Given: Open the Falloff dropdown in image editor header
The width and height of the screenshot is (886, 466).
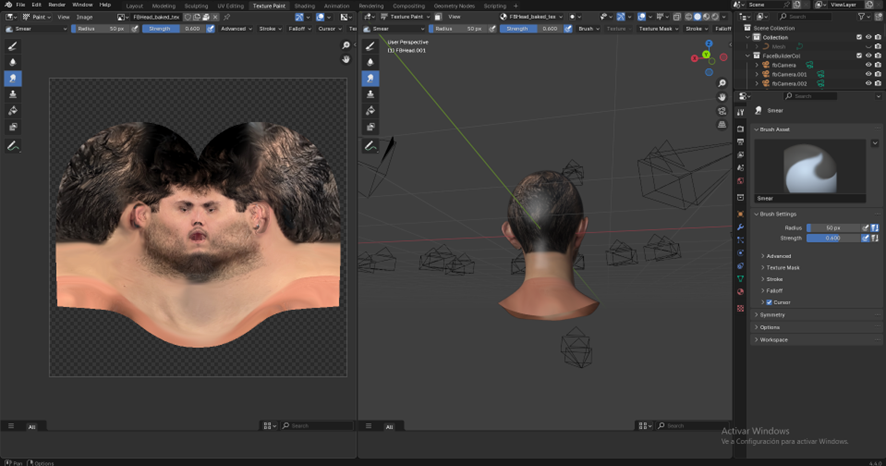Looking at the screenshot, I should 297,29.
